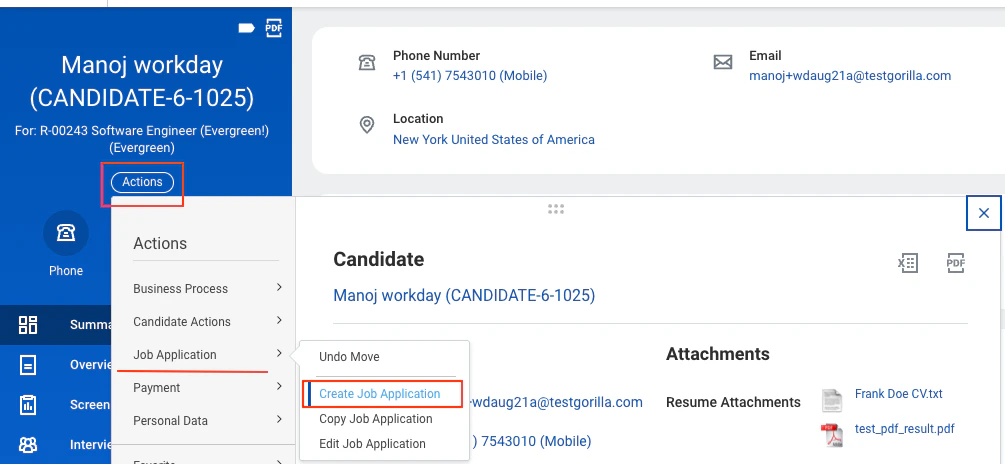Image resolution: width=1005 pixels, height=464 pixels.
Task: Select Create Job Application
Action: pos(380,394)
